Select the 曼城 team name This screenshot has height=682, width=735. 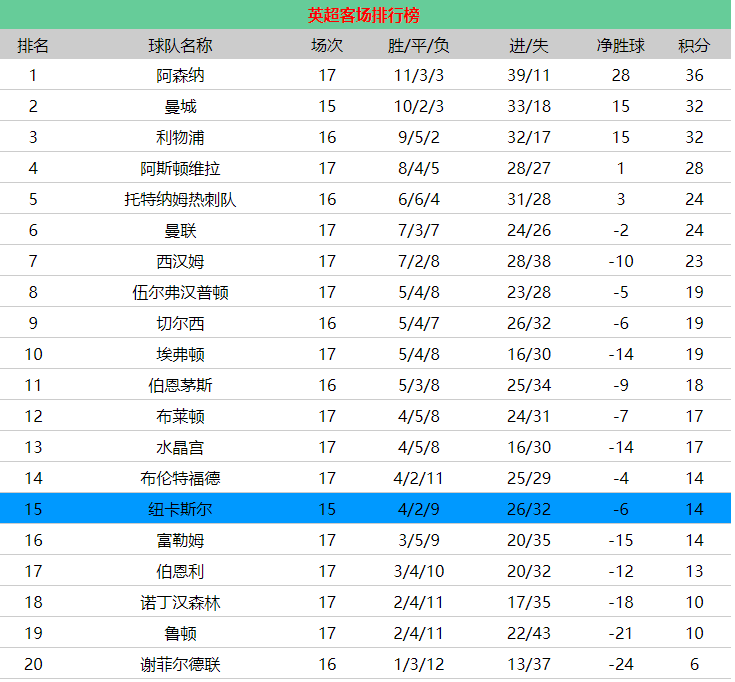click(180, 107)
